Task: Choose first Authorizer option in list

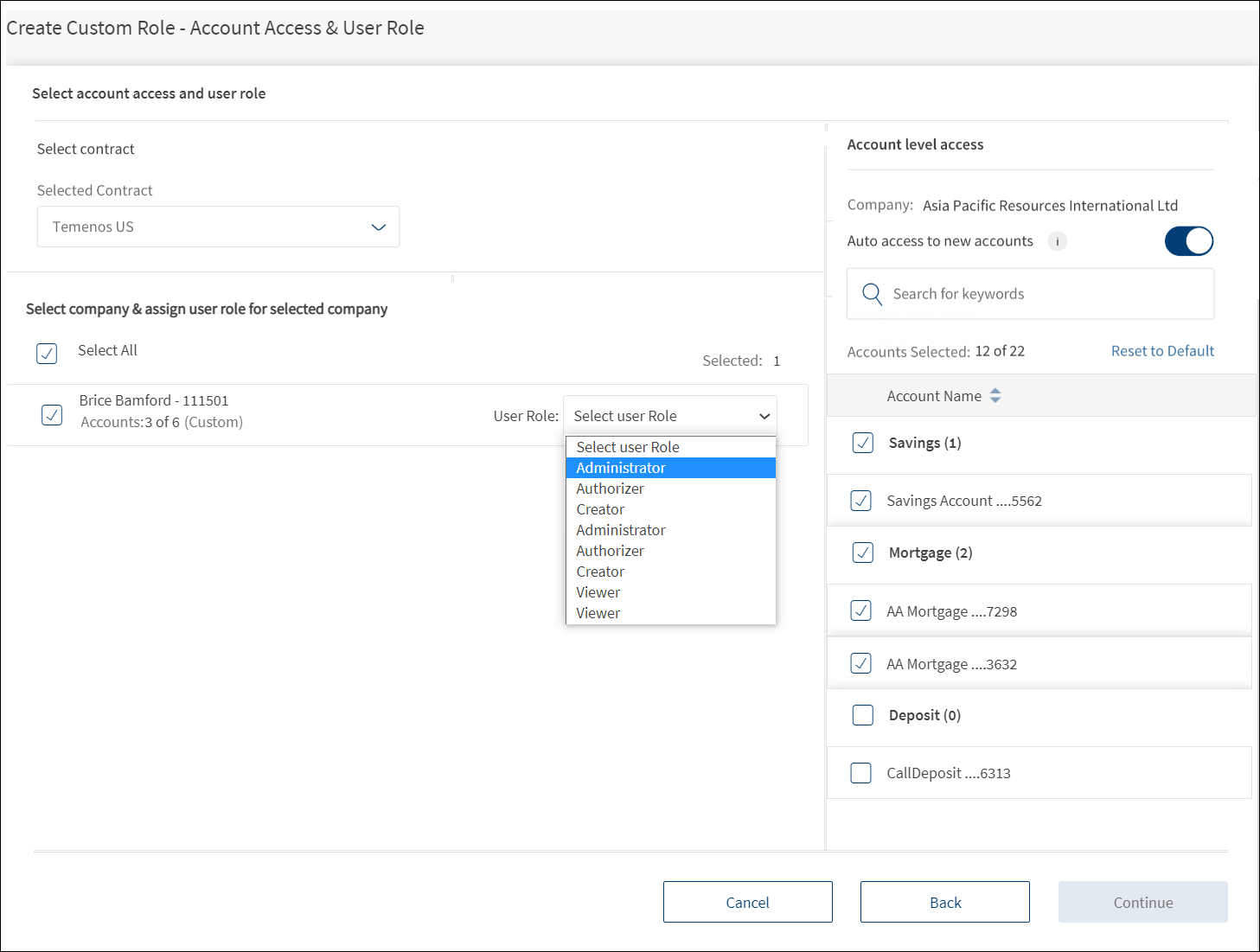Action: (611, 489)
